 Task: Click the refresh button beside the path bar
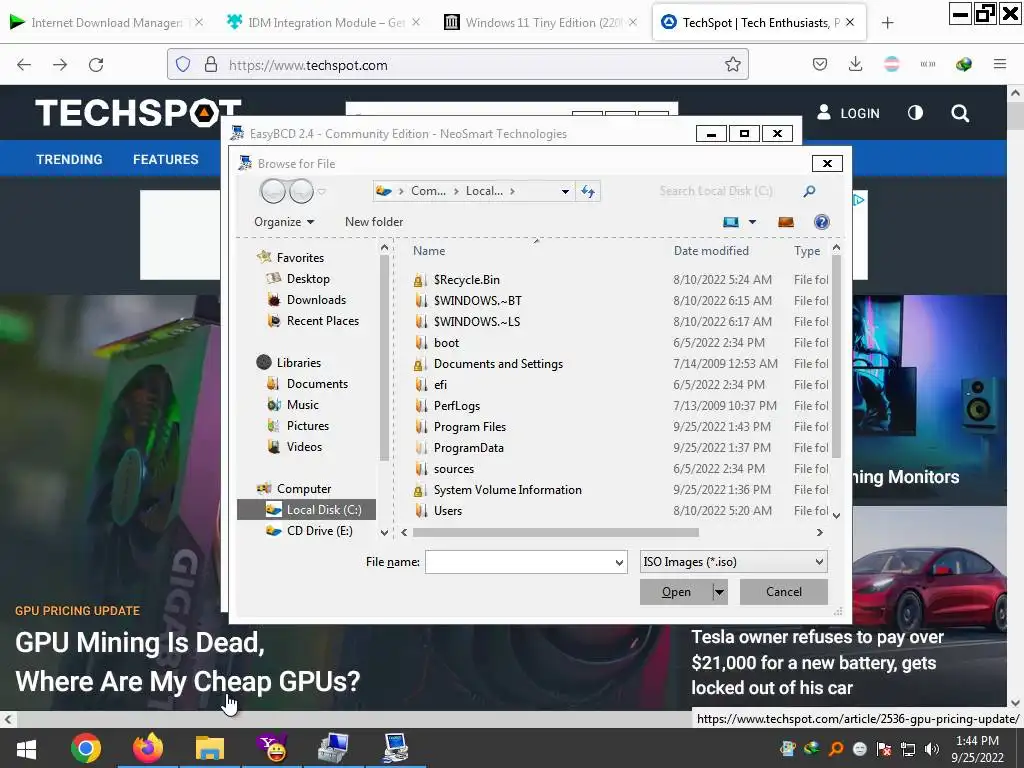click(588, 191)
